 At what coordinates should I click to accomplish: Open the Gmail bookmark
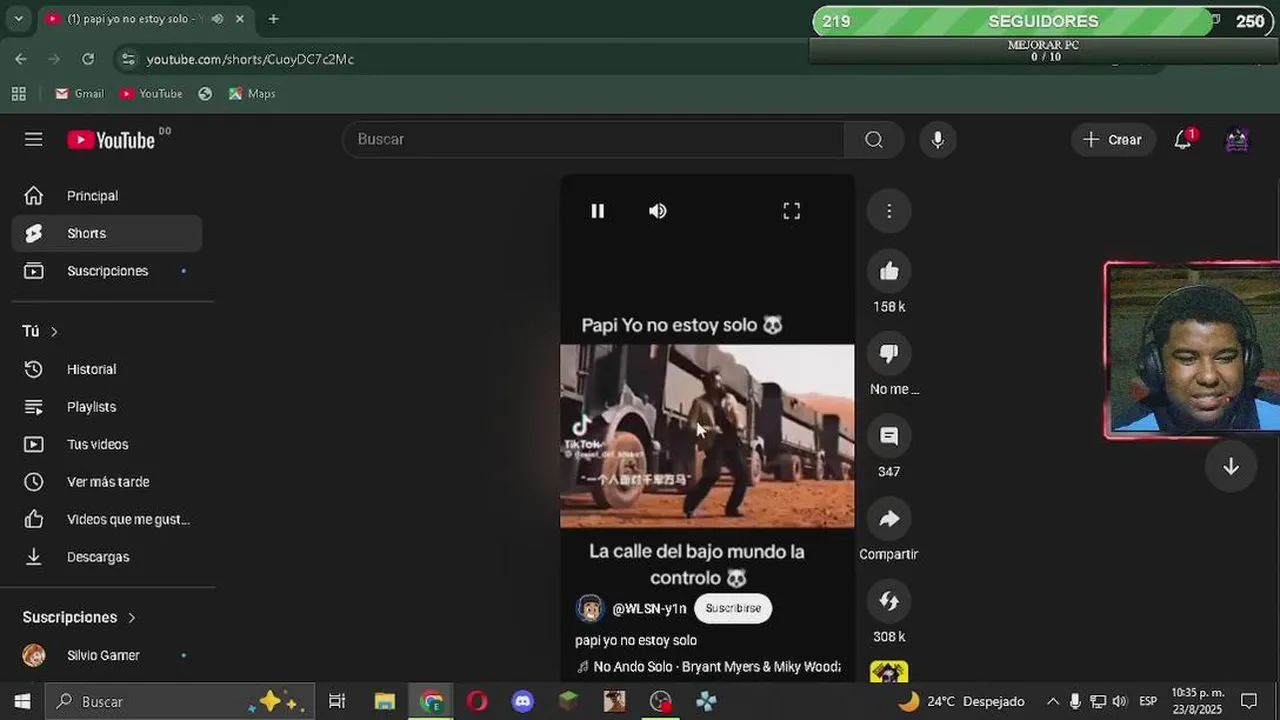(79, 93)
